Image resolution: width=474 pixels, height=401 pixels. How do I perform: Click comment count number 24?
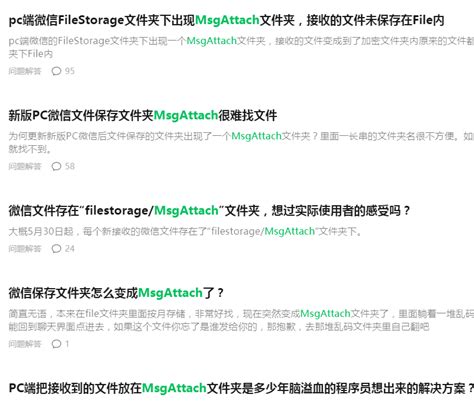coord(70,248)
